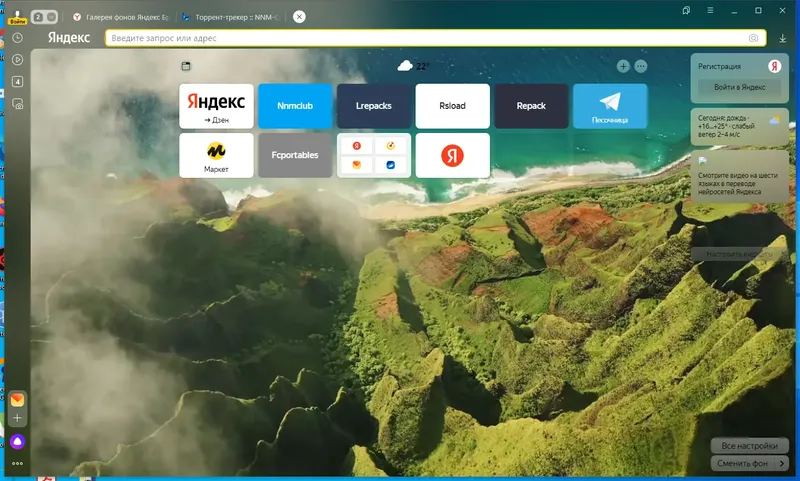Switch to Галерея фонов Яндекс tab
This screenshot has width=800, height=481.
[x=121, y=17]
